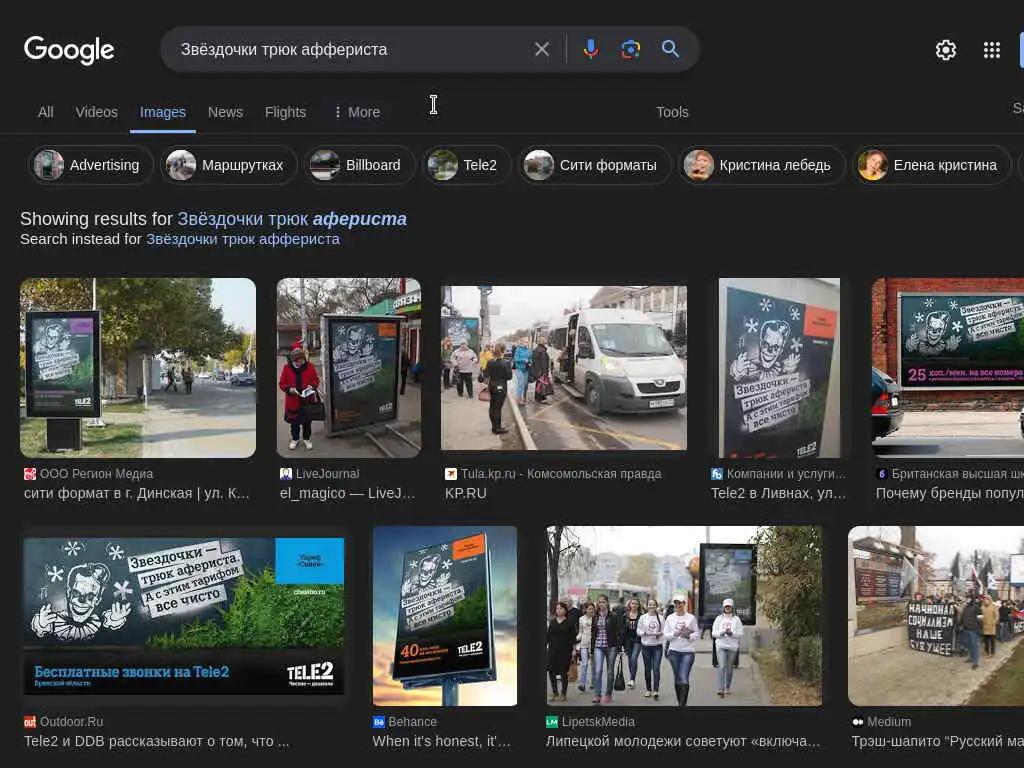1024x768 pixels.
Task: Click Medium source favicon
Action: pyautogui.click(x=858, y=722)
